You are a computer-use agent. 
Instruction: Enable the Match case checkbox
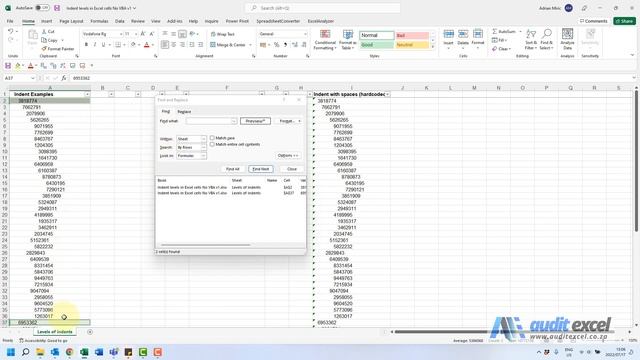pyautogui.click(x=212, y=138)
